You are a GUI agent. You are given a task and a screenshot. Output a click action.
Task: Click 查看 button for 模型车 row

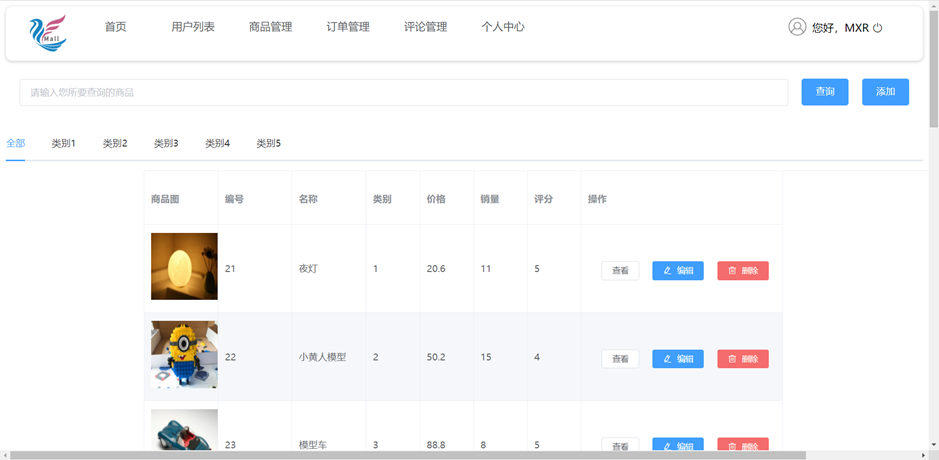(x=620, y=445)
